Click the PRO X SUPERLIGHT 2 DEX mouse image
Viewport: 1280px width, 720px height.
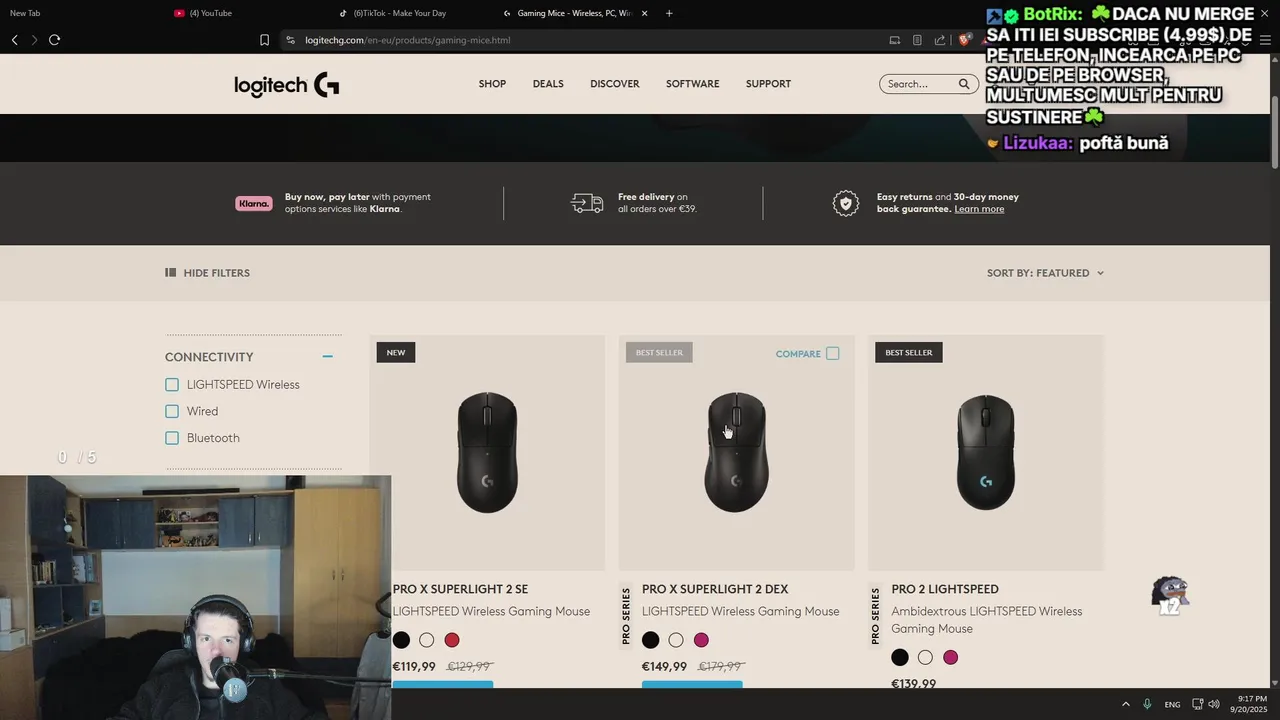click(736, 452)
